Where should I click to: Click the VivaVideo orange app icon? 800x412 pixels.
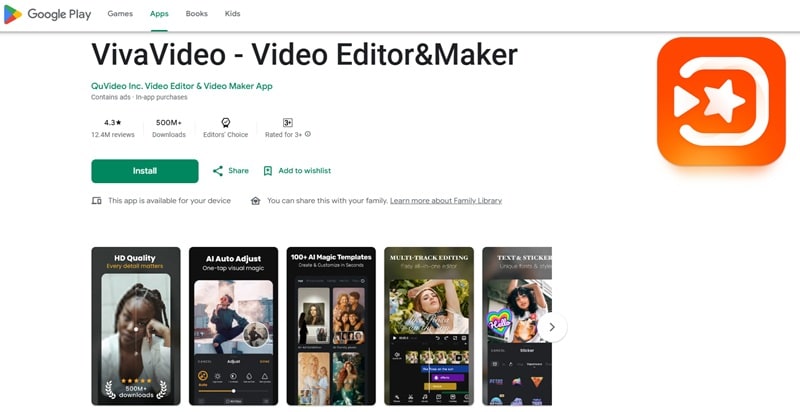721,101
